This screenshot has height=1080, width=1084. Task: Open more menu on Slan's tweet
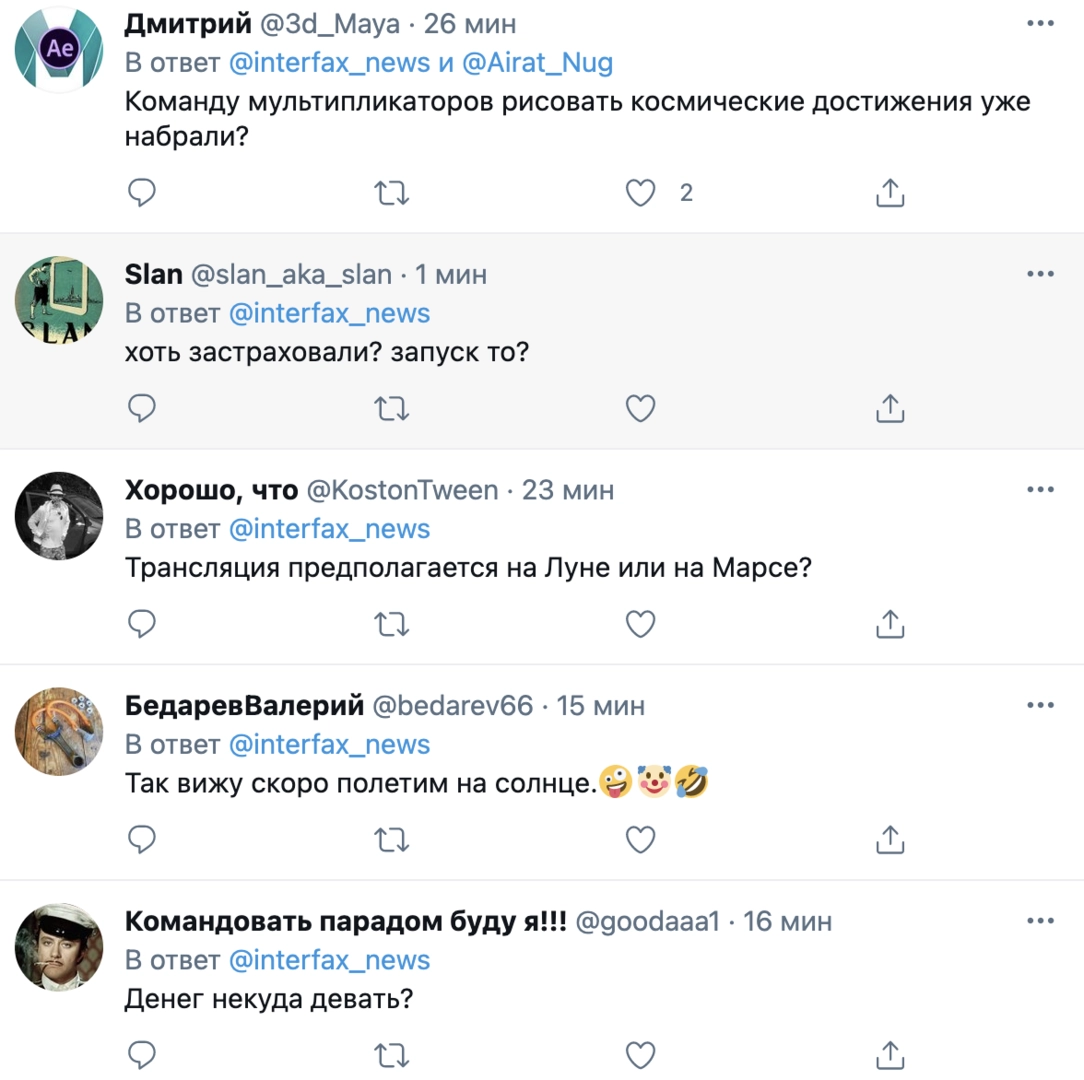coord(1040,273)
